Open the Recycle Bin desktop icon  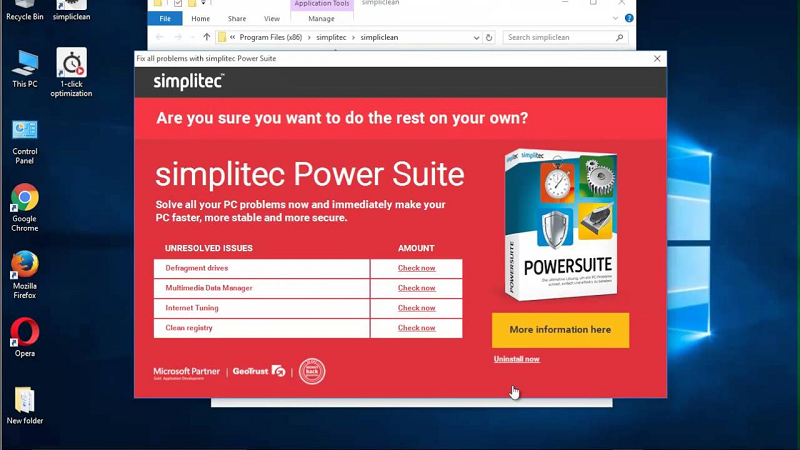click(24, 10)
